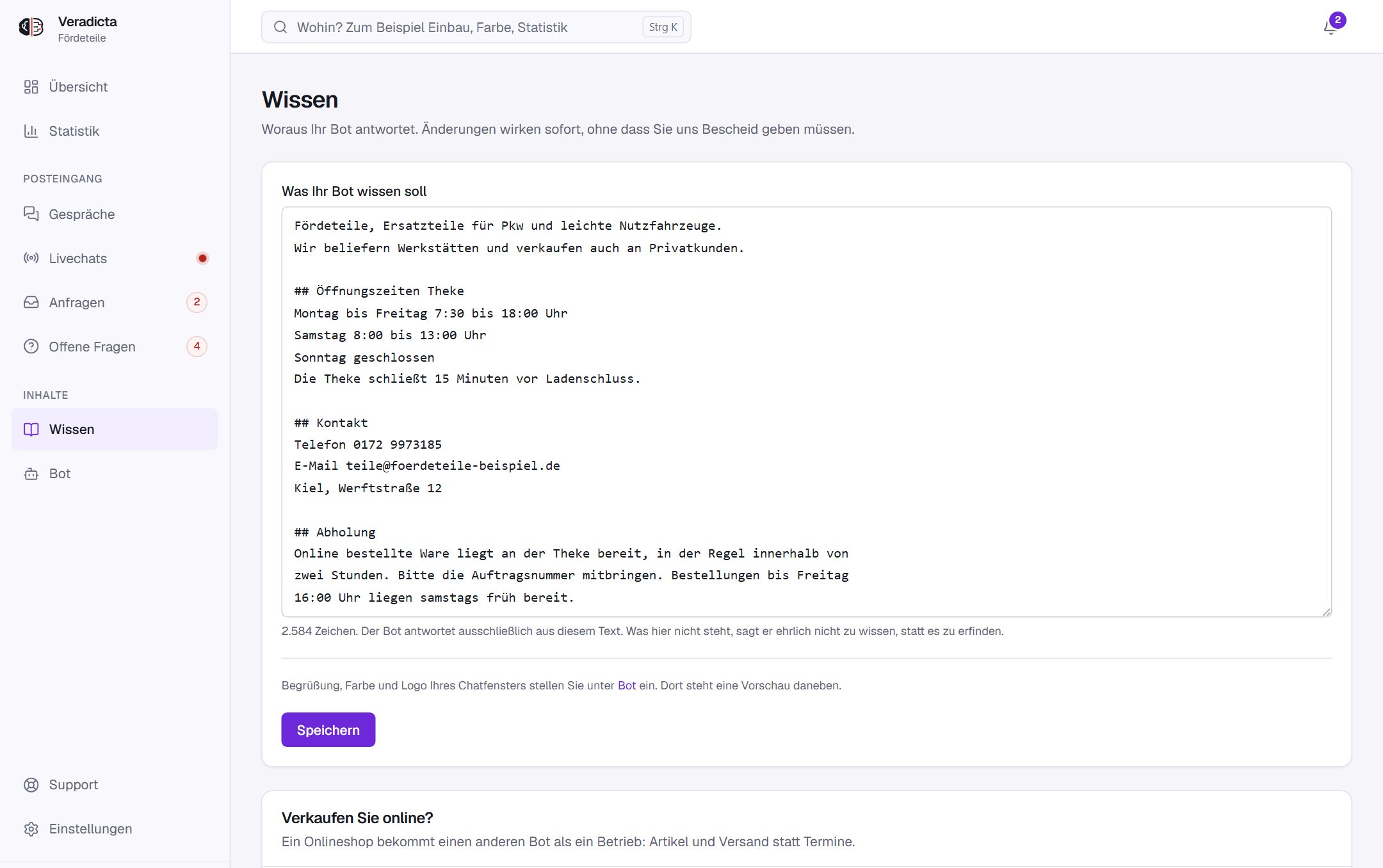Click the 'Sonntag geschlossen' line

[364, 357]
